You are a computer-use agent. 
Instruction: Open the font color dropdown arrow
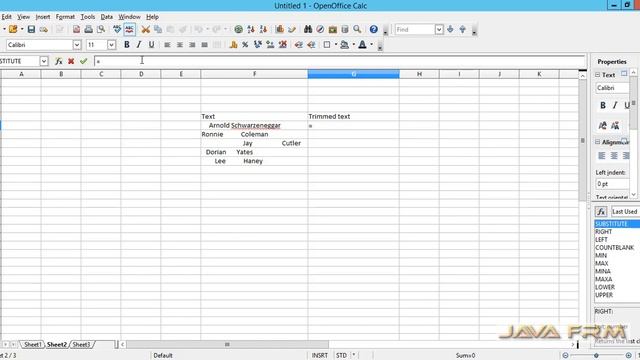pyautogui.click(x=371, y=45)
